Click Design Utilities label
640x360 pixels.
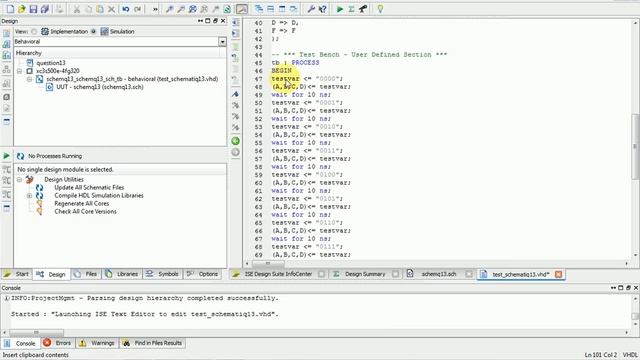(x=64, y=180)
